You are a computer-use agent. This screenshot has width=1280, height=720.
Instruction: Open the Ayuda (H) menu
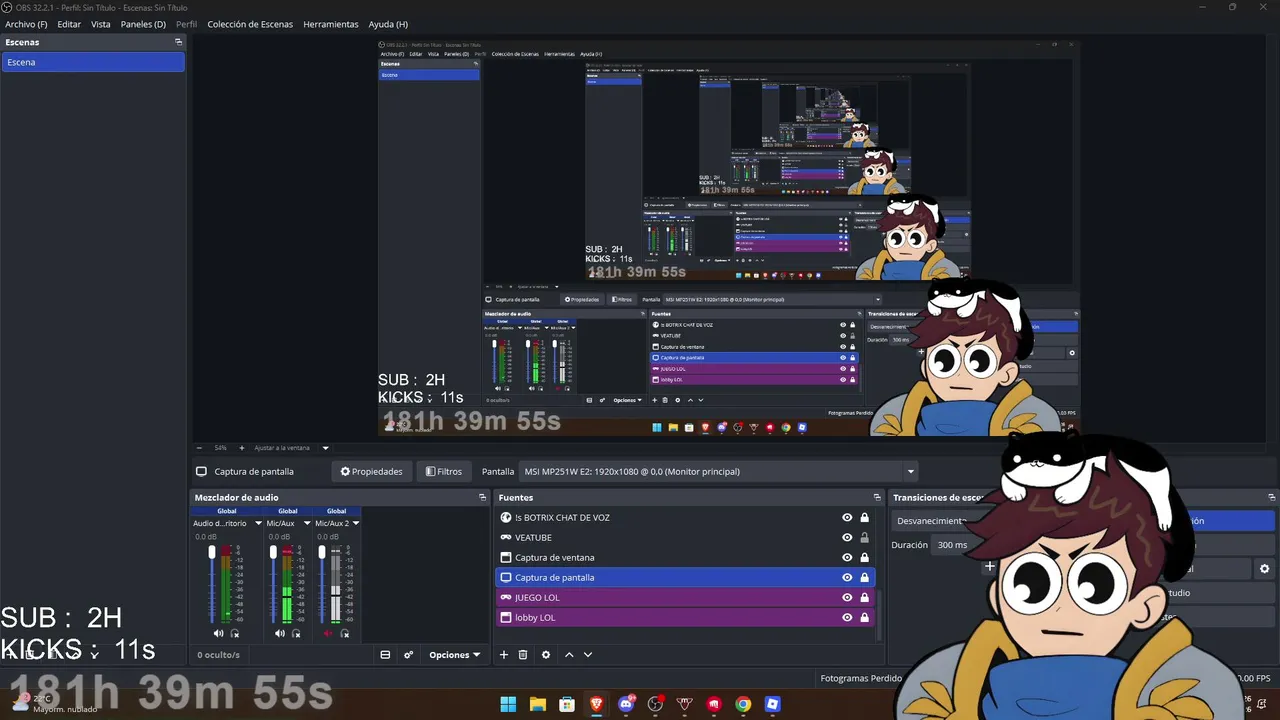pos(388,24)
